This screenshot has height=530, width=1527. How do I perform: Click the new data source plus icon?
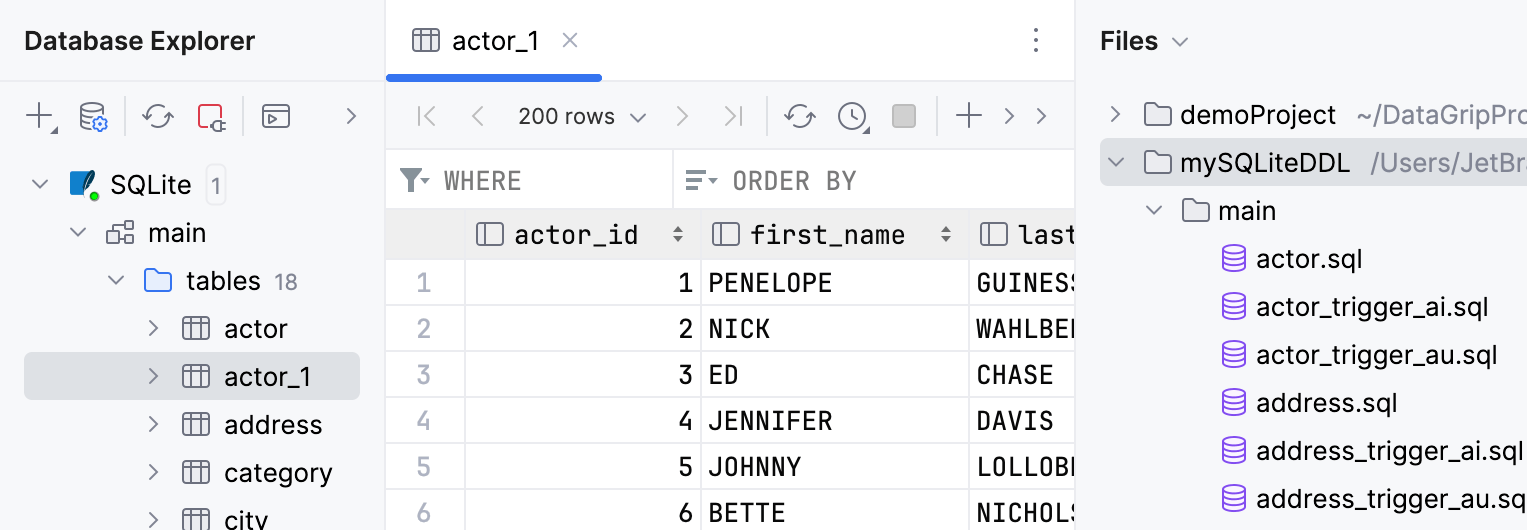click(39, 116)
